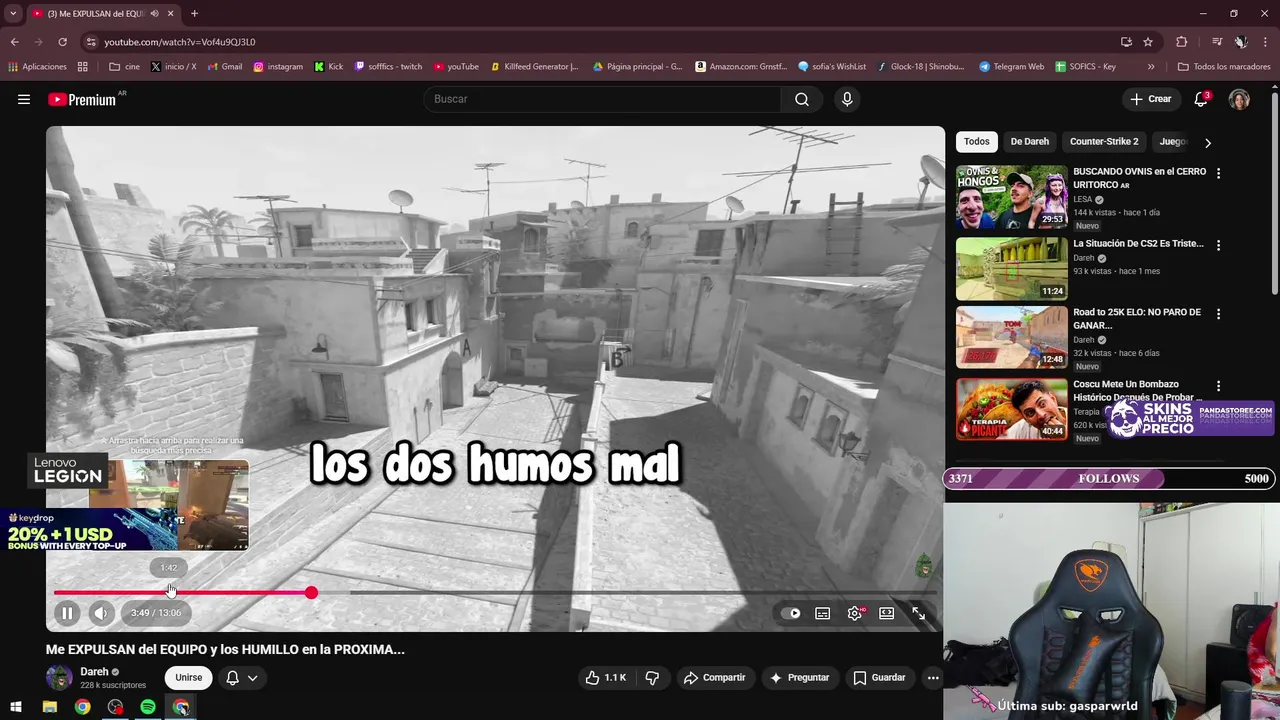Viewport: 1280px width, 720px height.
Task: Share the video via Compartir
Action: pyautogui.click(x=714, y=678)
